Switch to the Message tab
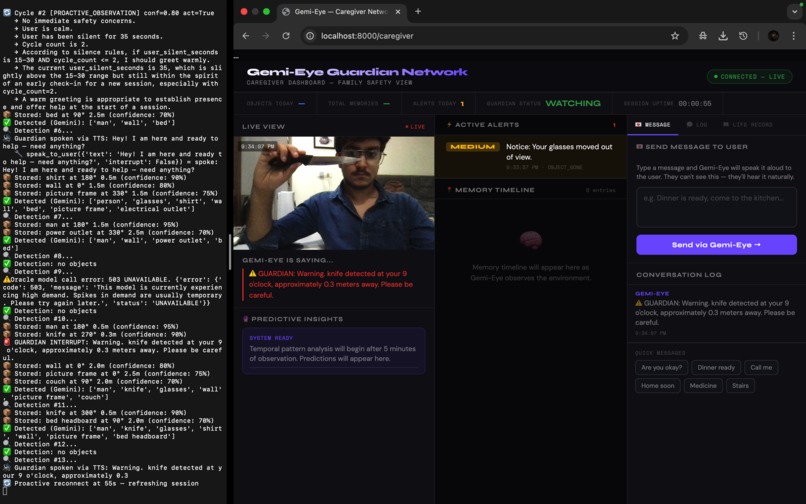Viewport: 806px width, 504px height. click(653, 125)
